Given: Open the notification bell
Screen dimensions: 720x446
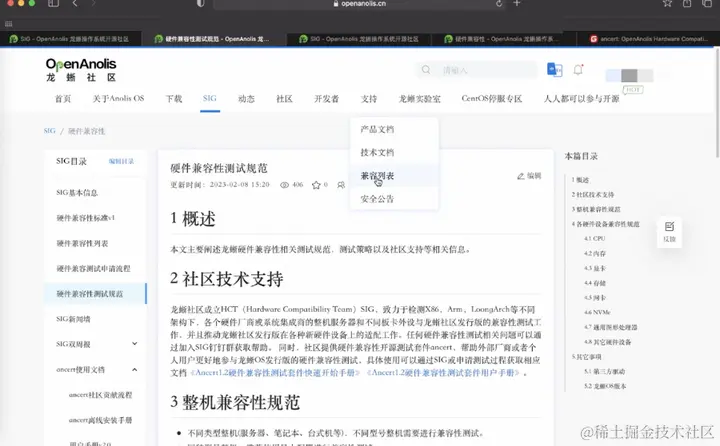Looking at the screenshot, I should 578,70.
